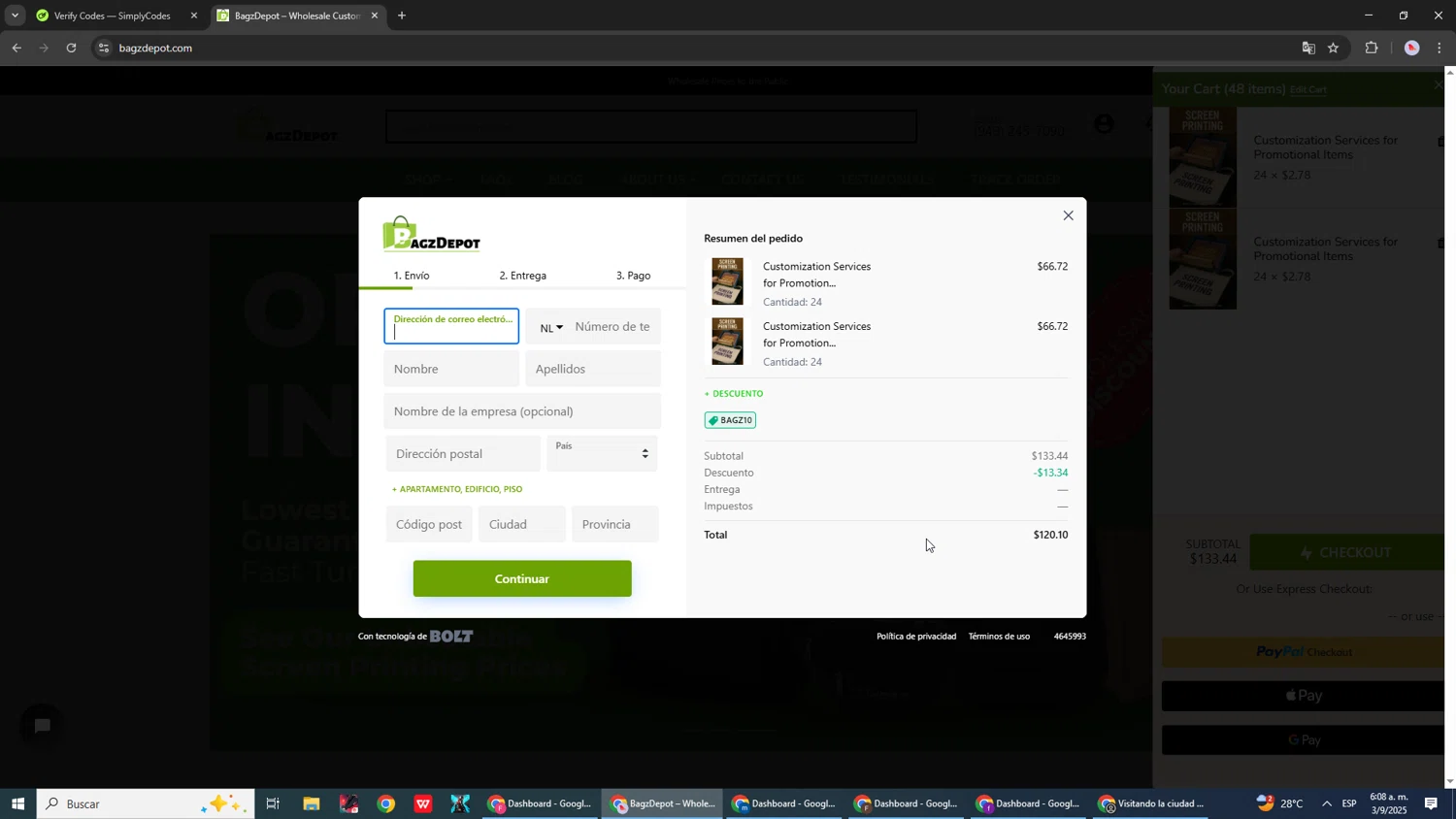Go back in browser history
The image size is (1456, 819).
pos(17,48)
